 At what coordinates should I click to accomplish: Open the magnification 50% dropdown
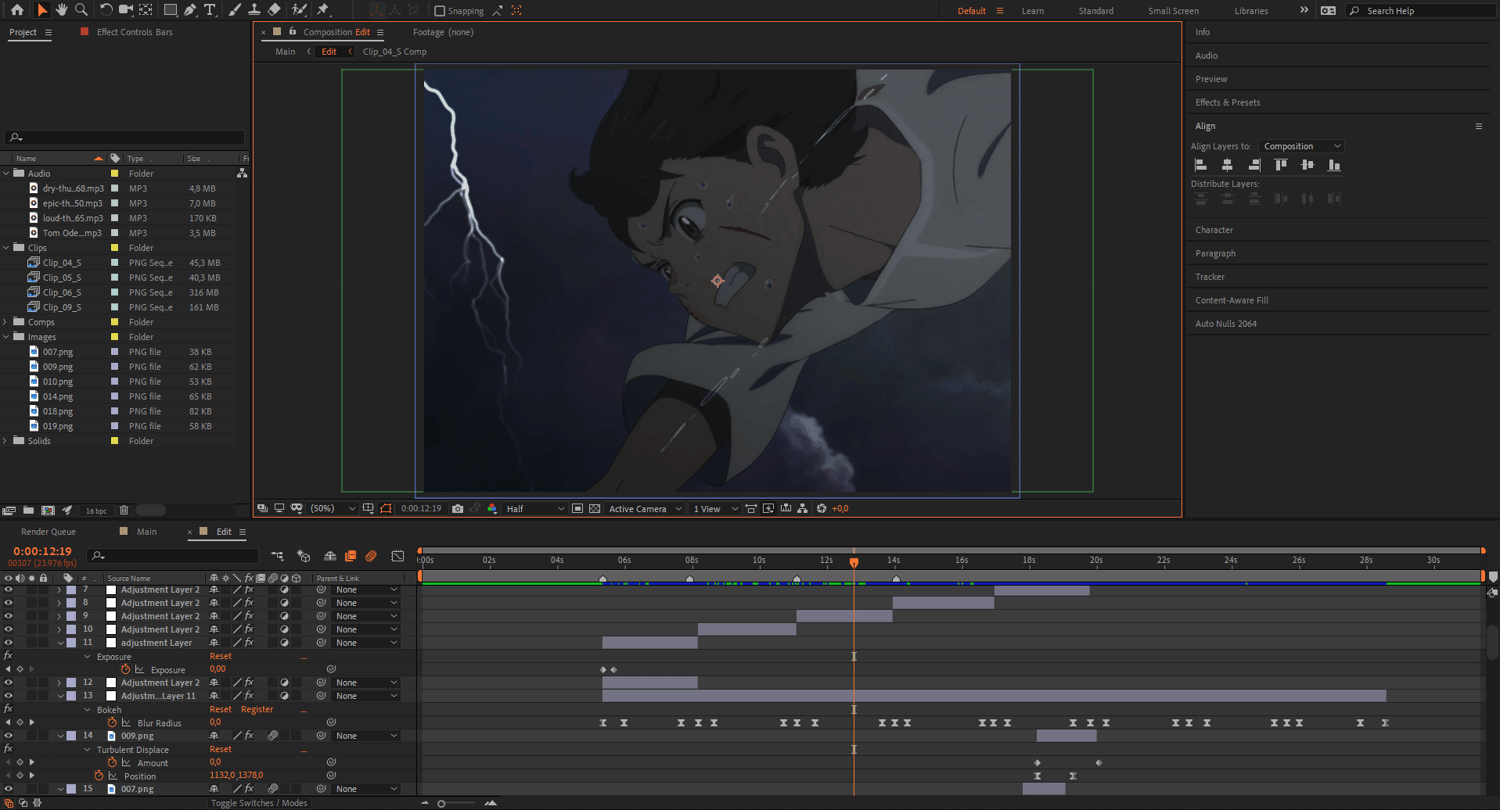click(x=333, y=509)
